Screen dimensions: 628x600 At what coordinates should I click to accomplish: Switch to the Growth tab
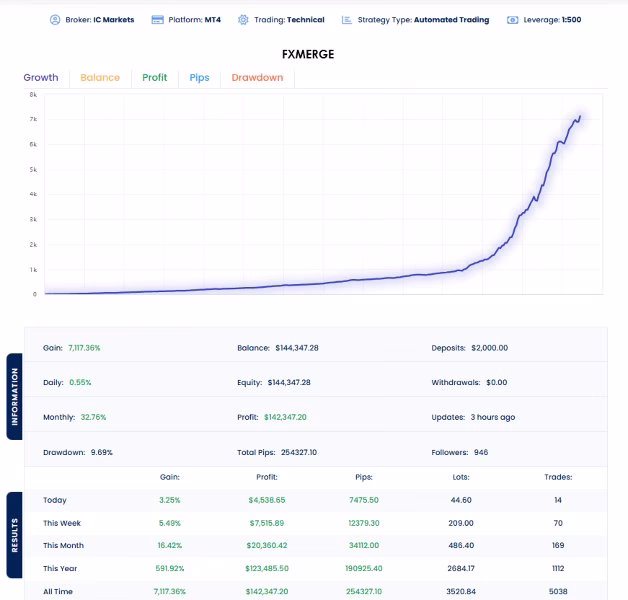point(41,77)
